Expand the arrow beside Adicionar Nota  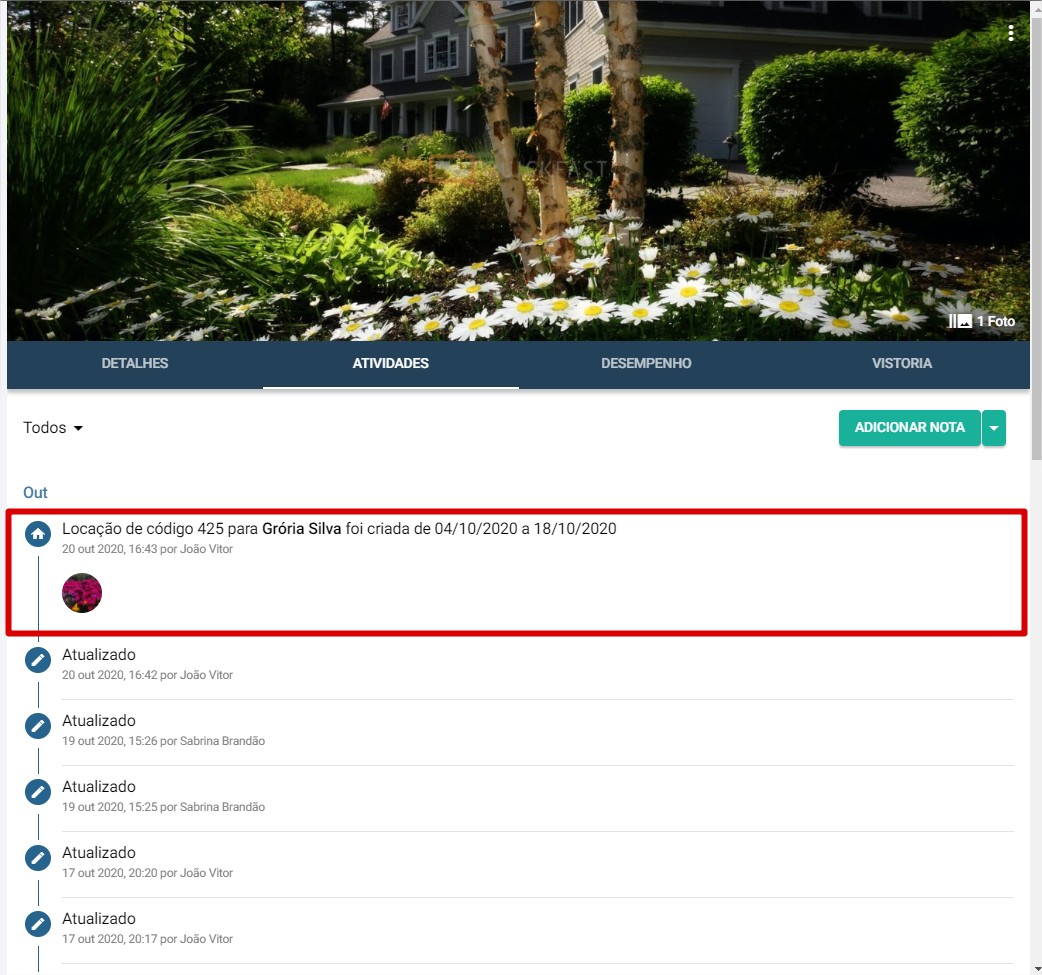pyautogui.click(x=994, y=428)
